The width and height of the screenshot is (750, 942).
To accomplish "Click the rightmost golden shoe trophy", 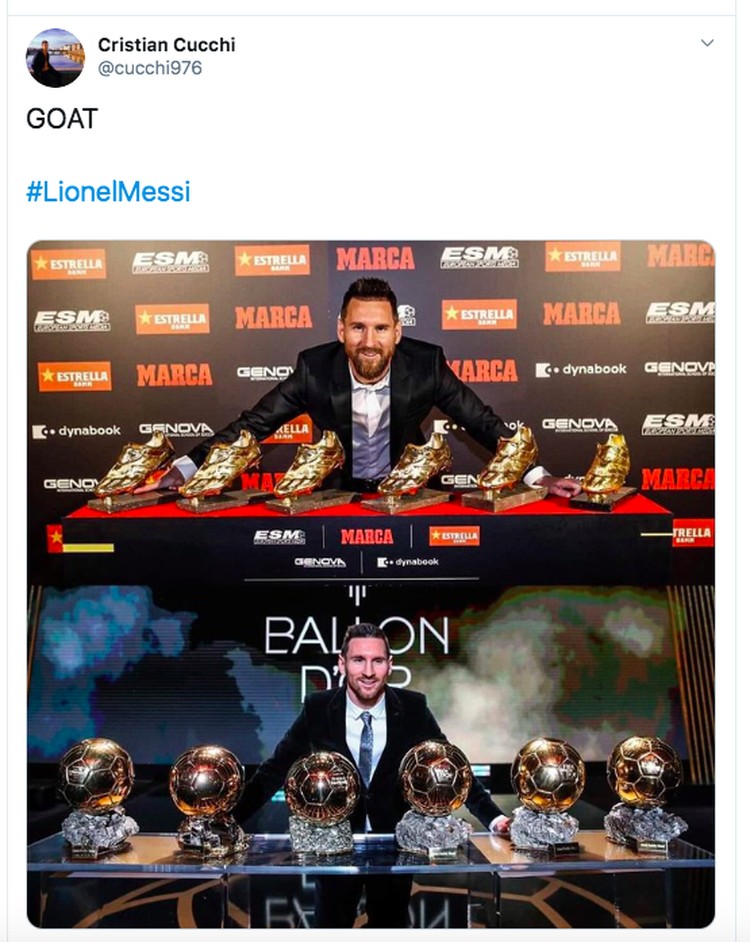I will [604, 472].
